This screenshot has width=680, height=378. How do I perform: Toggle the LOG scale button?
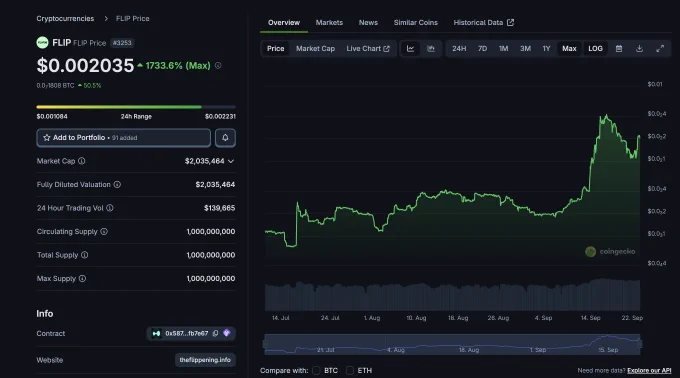coord(595,49)
